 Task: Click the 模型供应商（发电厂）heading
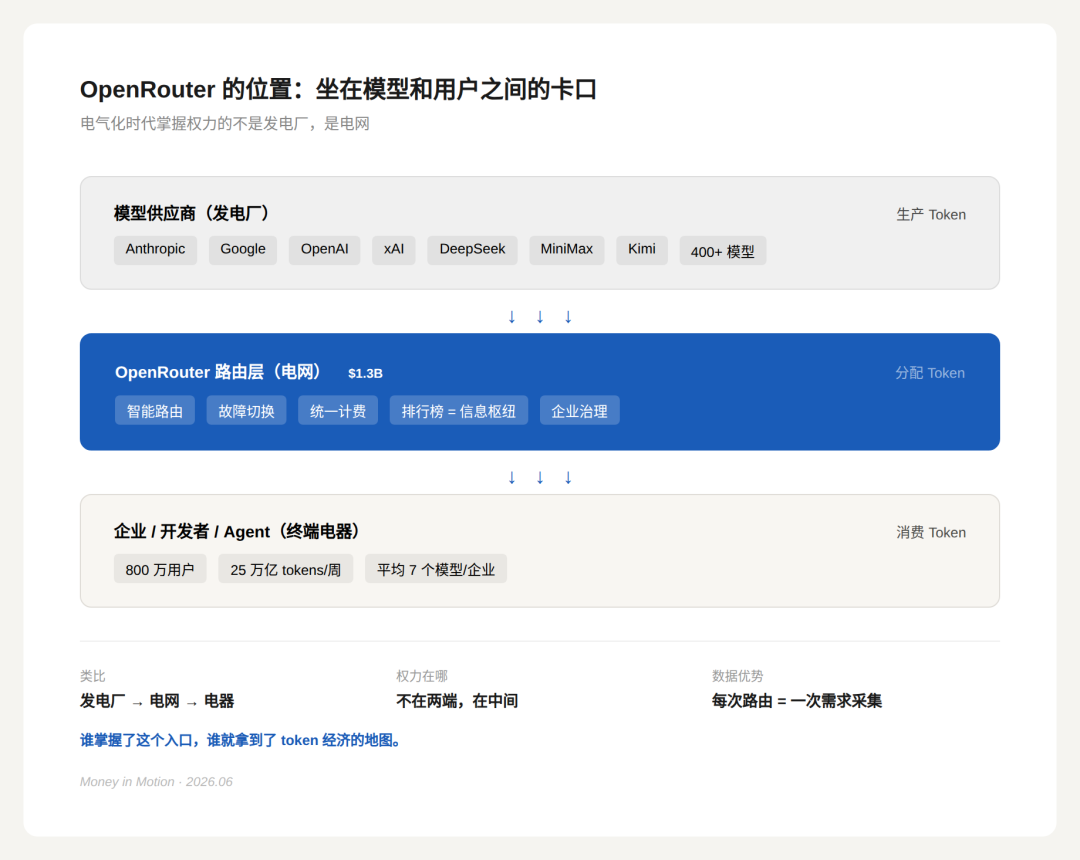coord(191,213)
